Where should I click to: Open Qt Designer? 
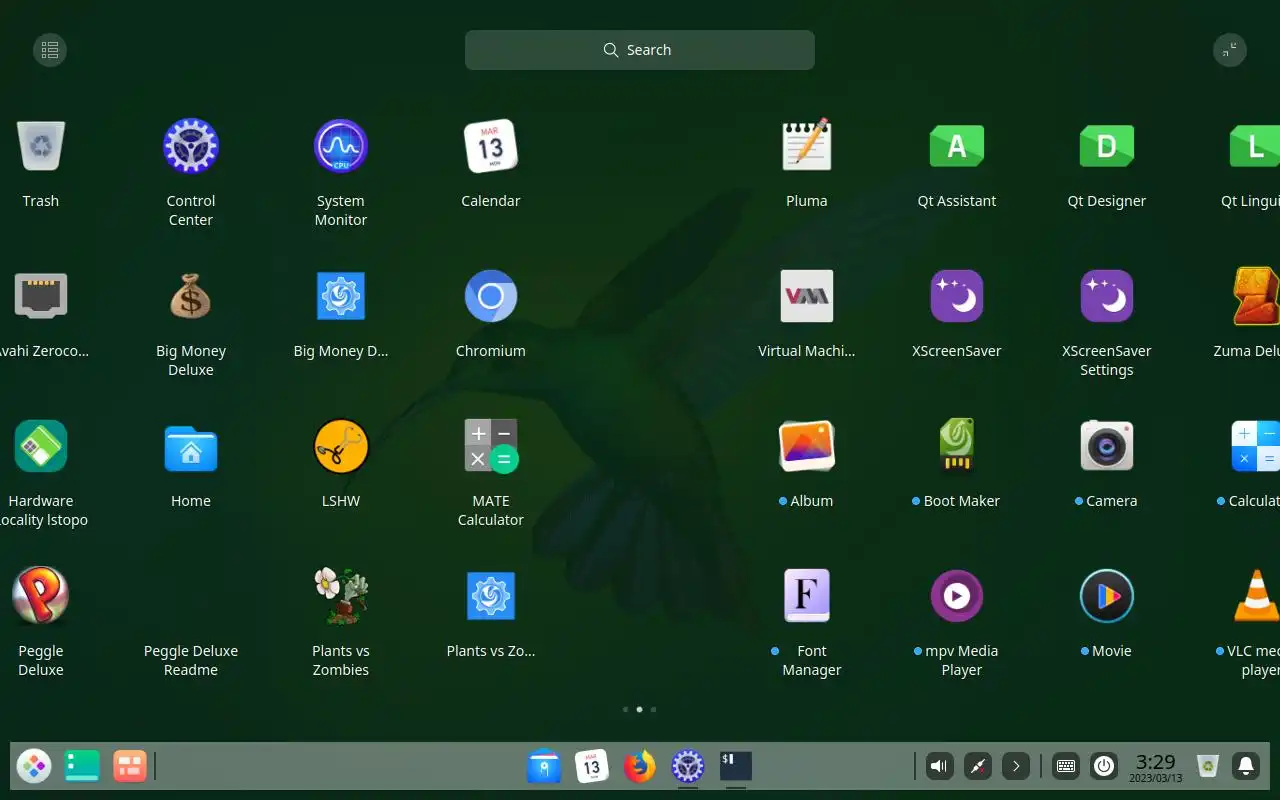(1107, 146)
